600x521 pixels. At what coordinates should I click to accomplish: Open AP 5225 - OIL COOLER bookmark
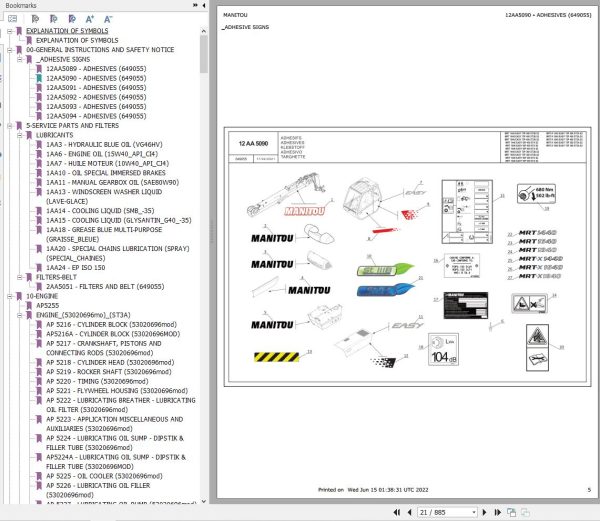[x=104, y=476]
